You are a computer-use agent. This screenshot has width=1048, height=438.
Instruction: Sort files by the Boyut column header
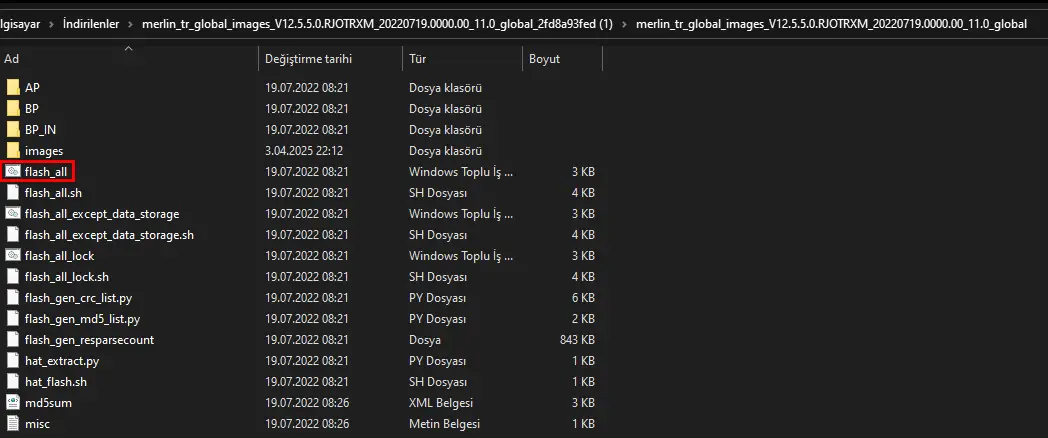pyautogui.click(x=562, y=59)
